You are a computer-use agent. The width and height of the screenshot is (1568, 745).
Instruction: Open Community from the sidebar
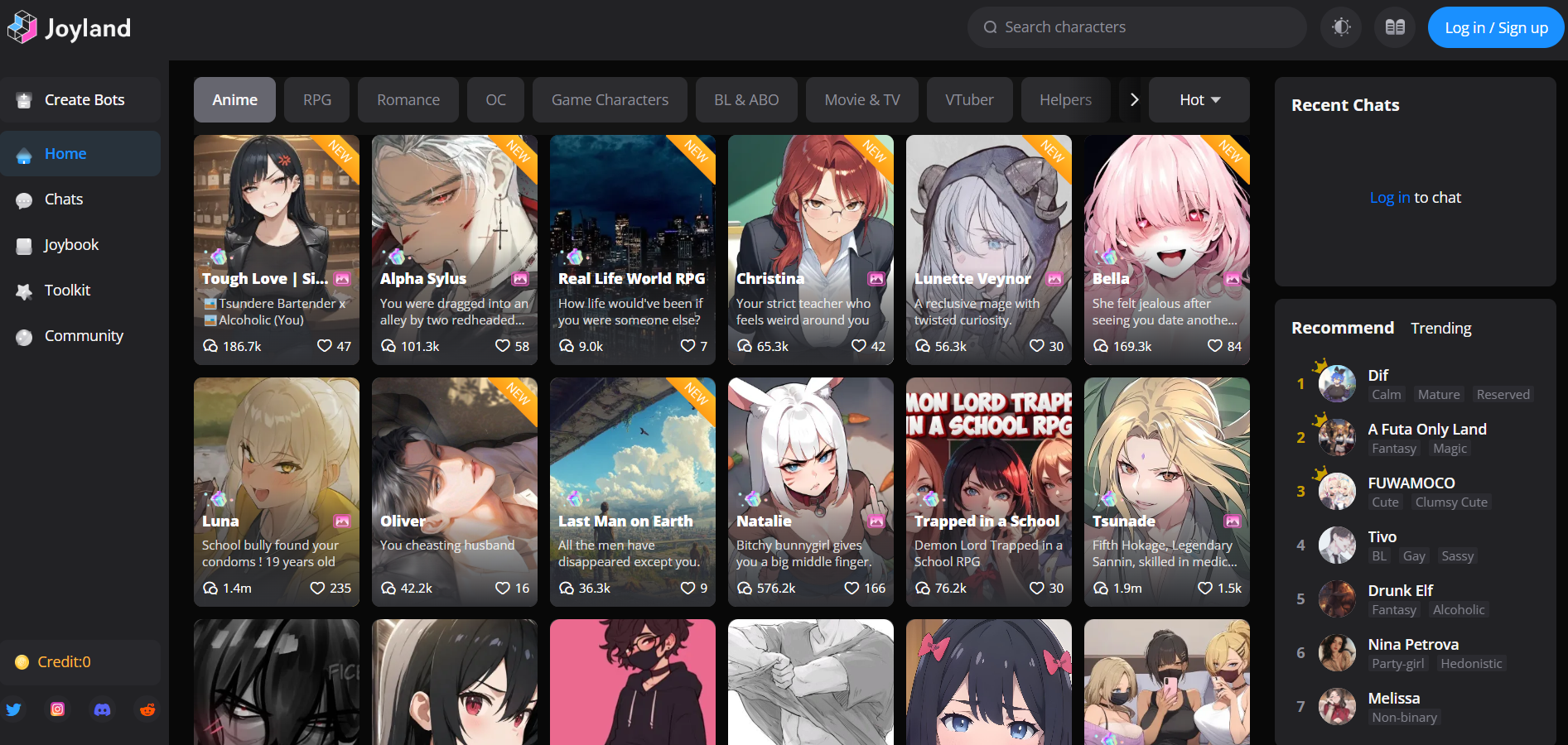[x=80, y=336]
